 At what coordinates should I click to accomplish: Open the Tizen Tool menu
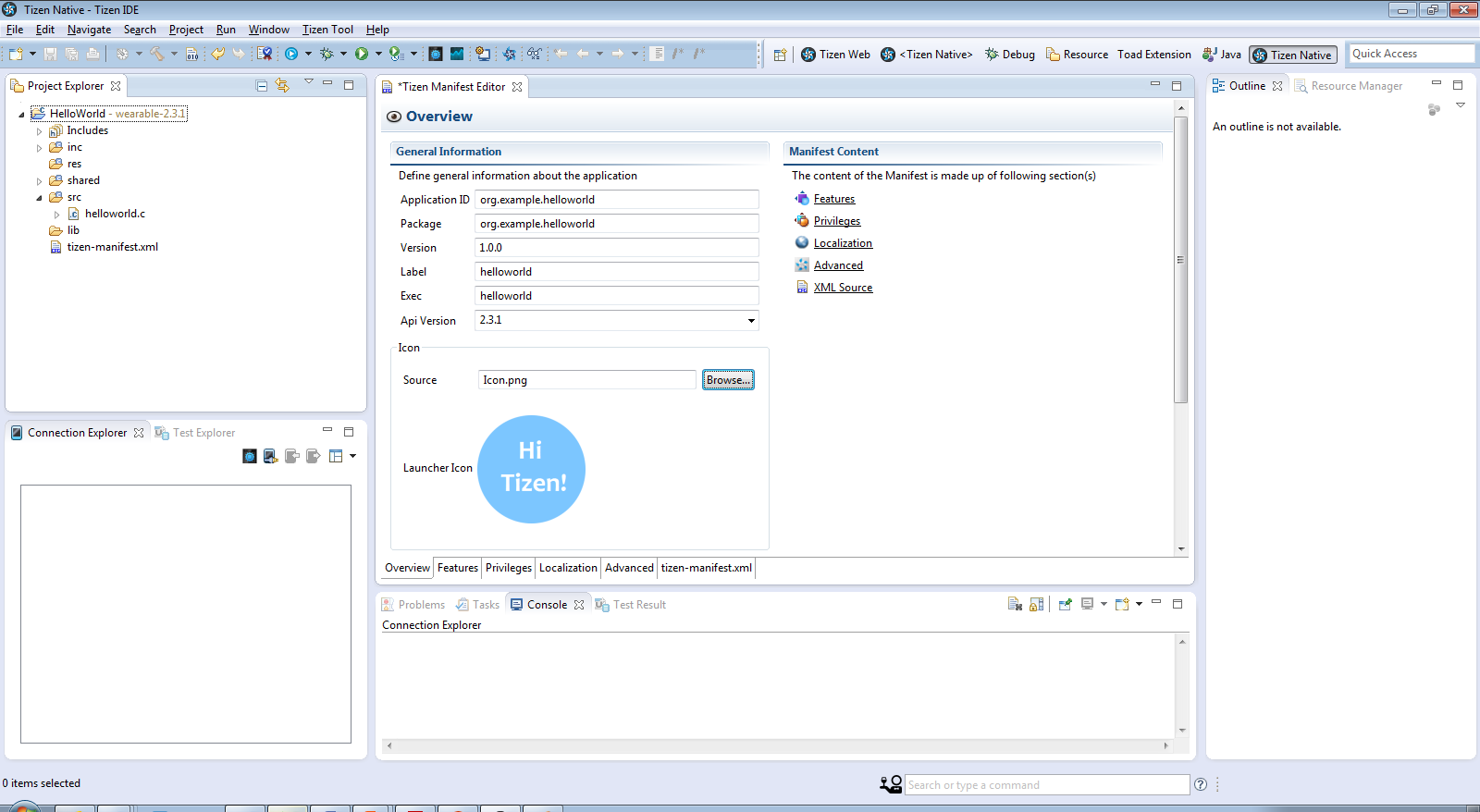click(x=327, y=30)
